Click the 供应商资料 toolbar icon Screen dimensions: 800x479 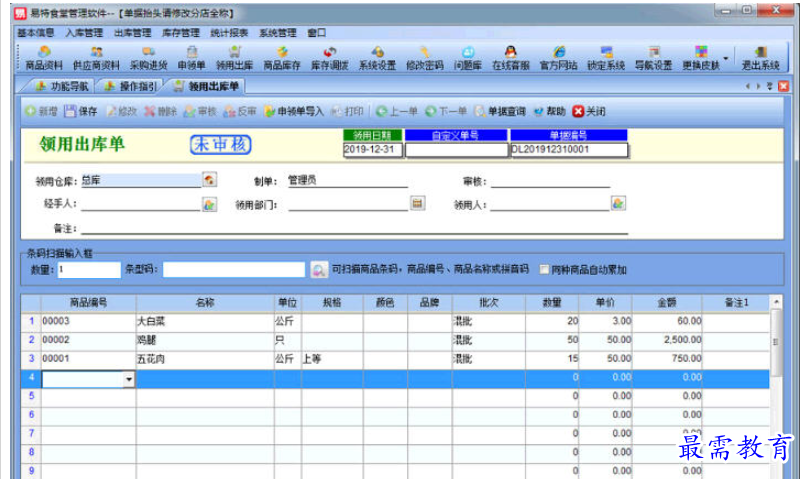tap(96, 57)
